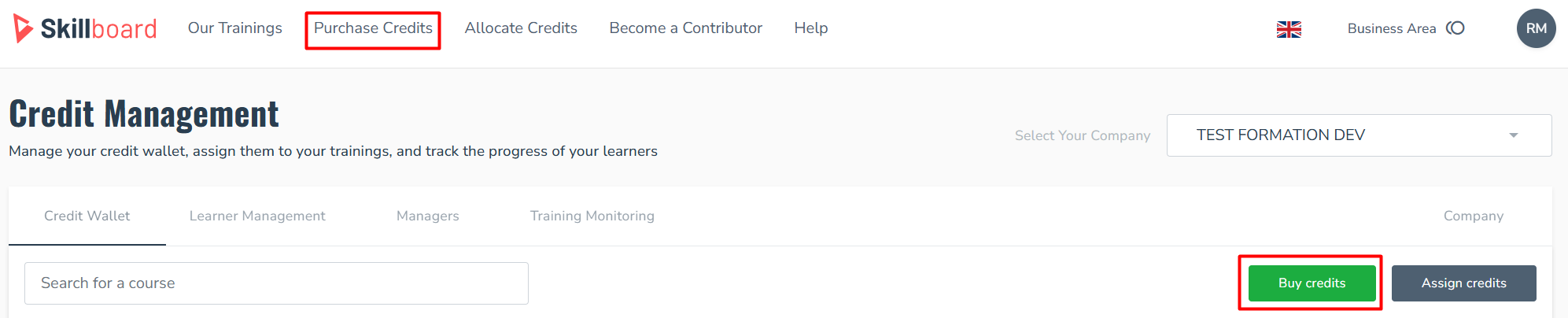1568x318 pixels.
Task: Click the Assign credits button
Action: (x=1463, y=283)
